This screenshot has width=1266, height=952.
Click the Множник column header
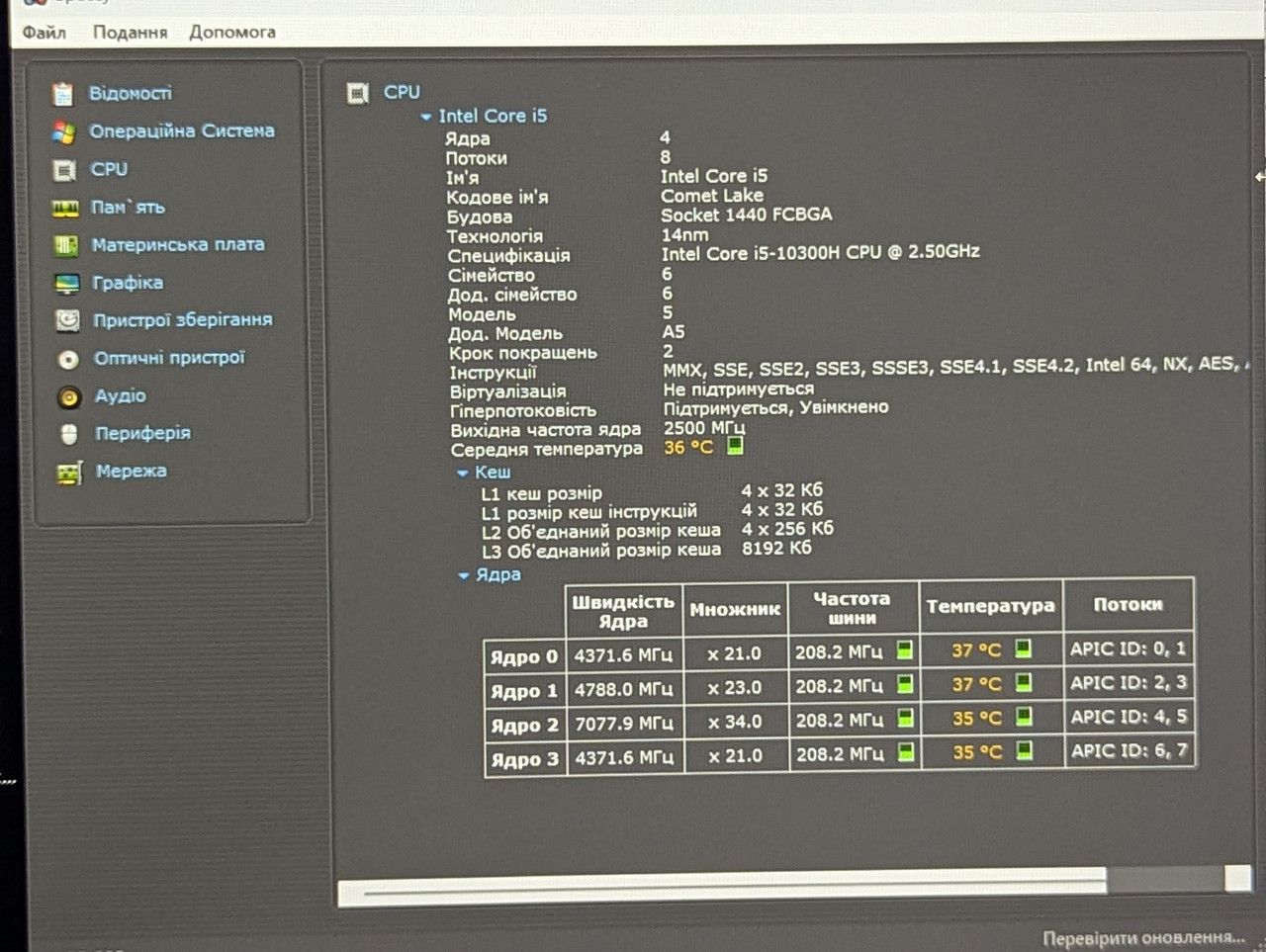pyautogui.click(x=735, y=610)
